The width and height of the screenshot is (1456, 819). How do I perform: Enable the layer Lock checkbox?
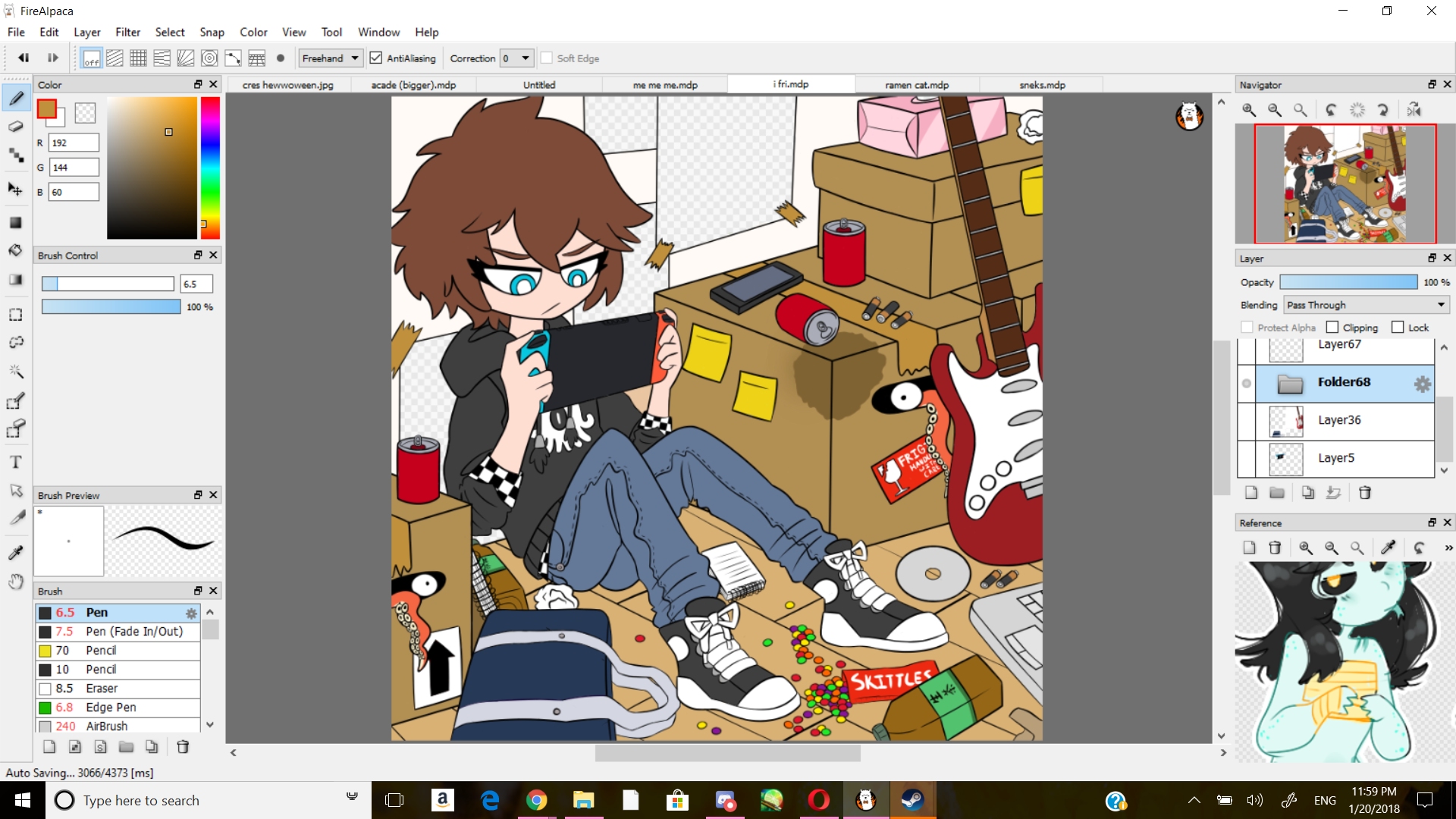(x=1398, y=328)
